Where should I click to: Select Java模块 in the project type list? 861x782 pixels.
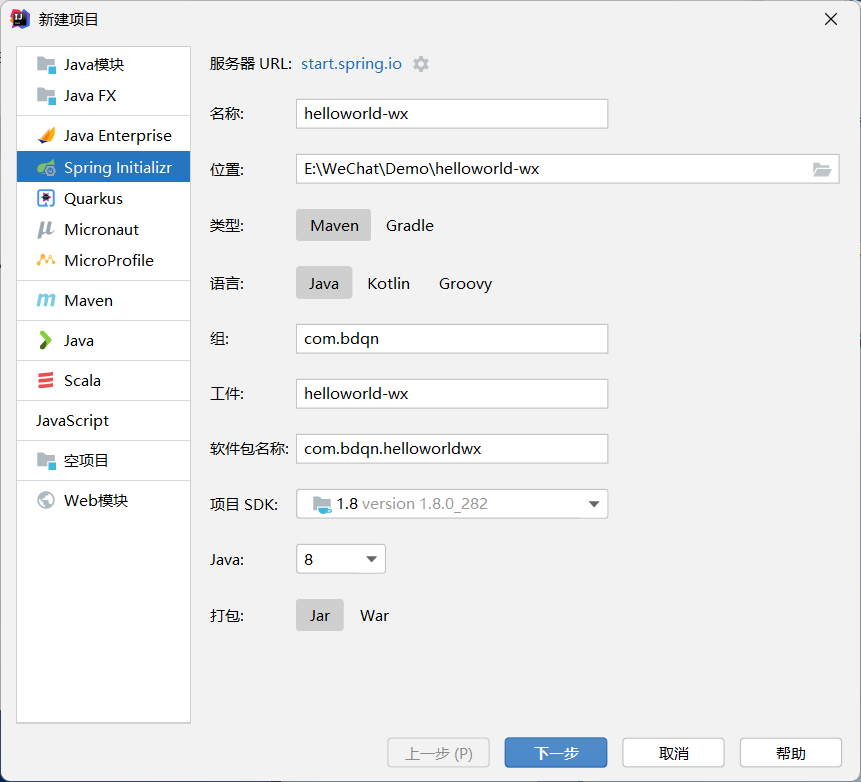(x=104, y=65)
